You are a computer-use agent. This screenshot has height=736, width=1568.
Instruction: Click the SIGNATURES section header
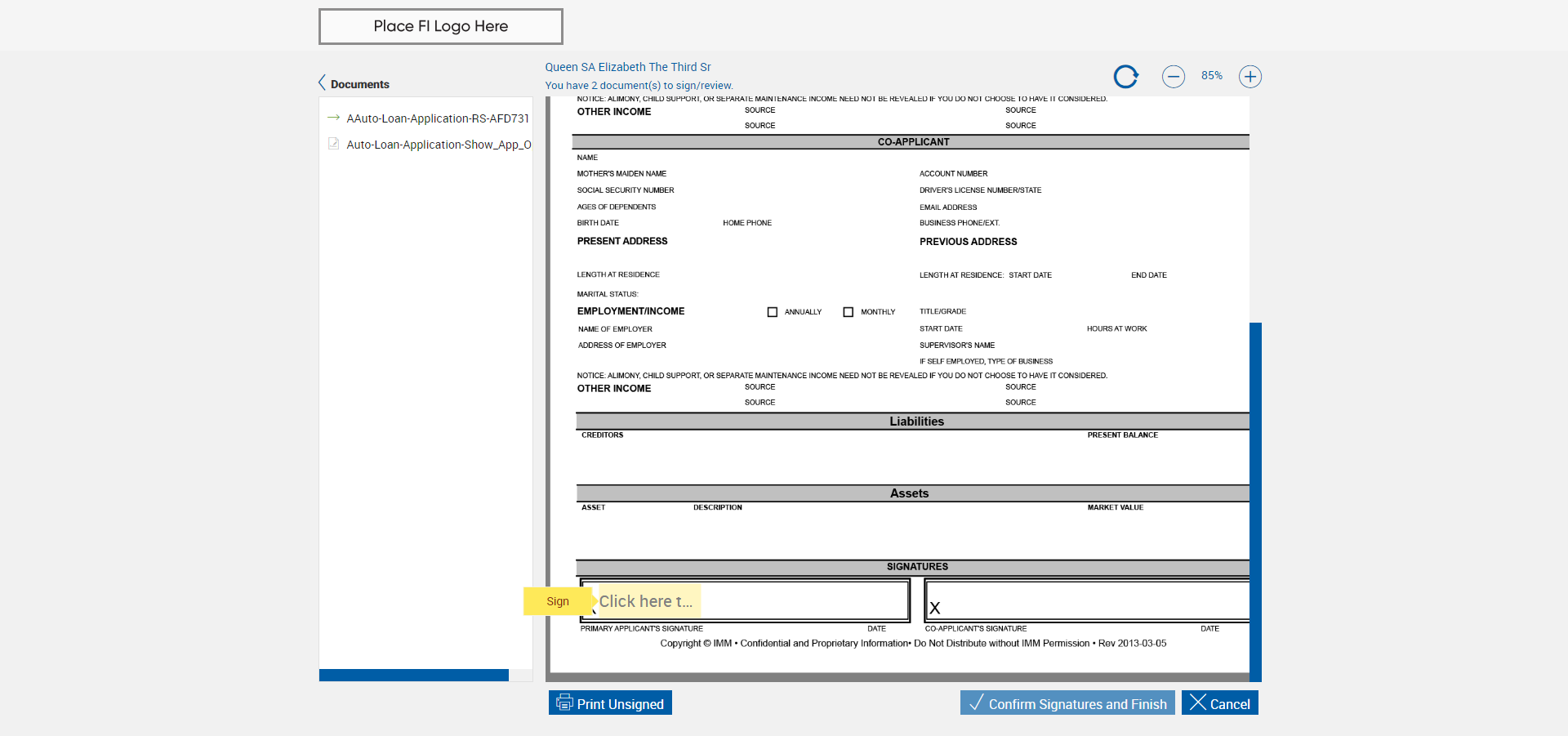point(913,567)
